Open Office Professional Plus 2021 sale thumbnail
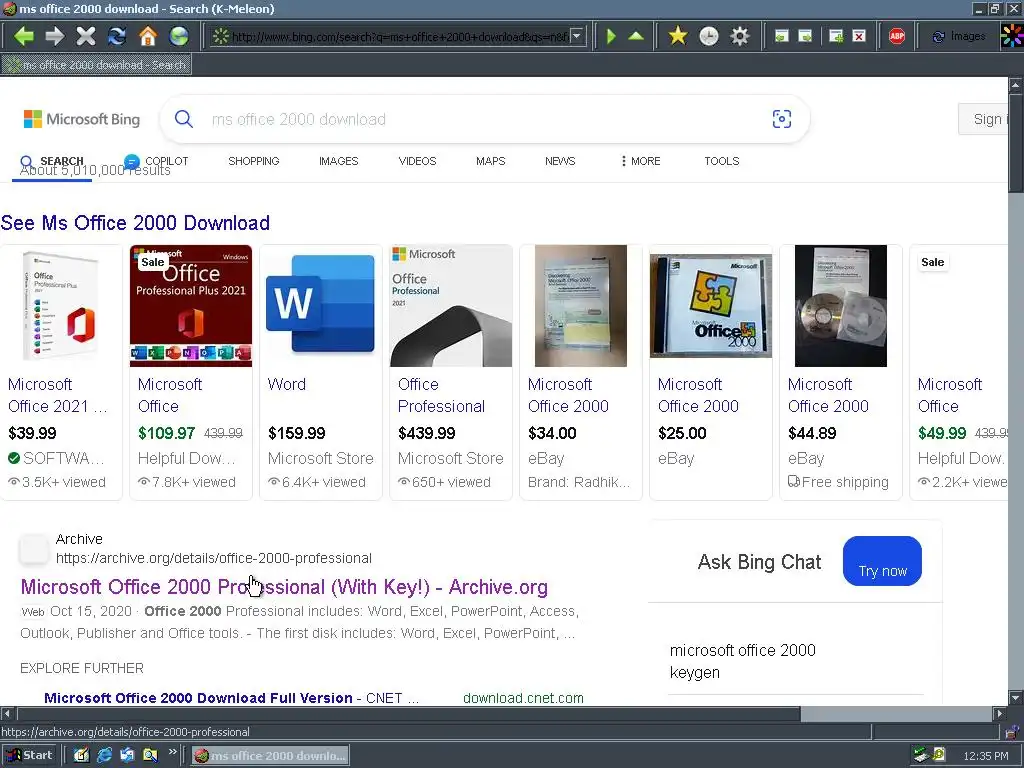Image resolution: width=1024 pixels, height=768 pixels. (191, 306)
